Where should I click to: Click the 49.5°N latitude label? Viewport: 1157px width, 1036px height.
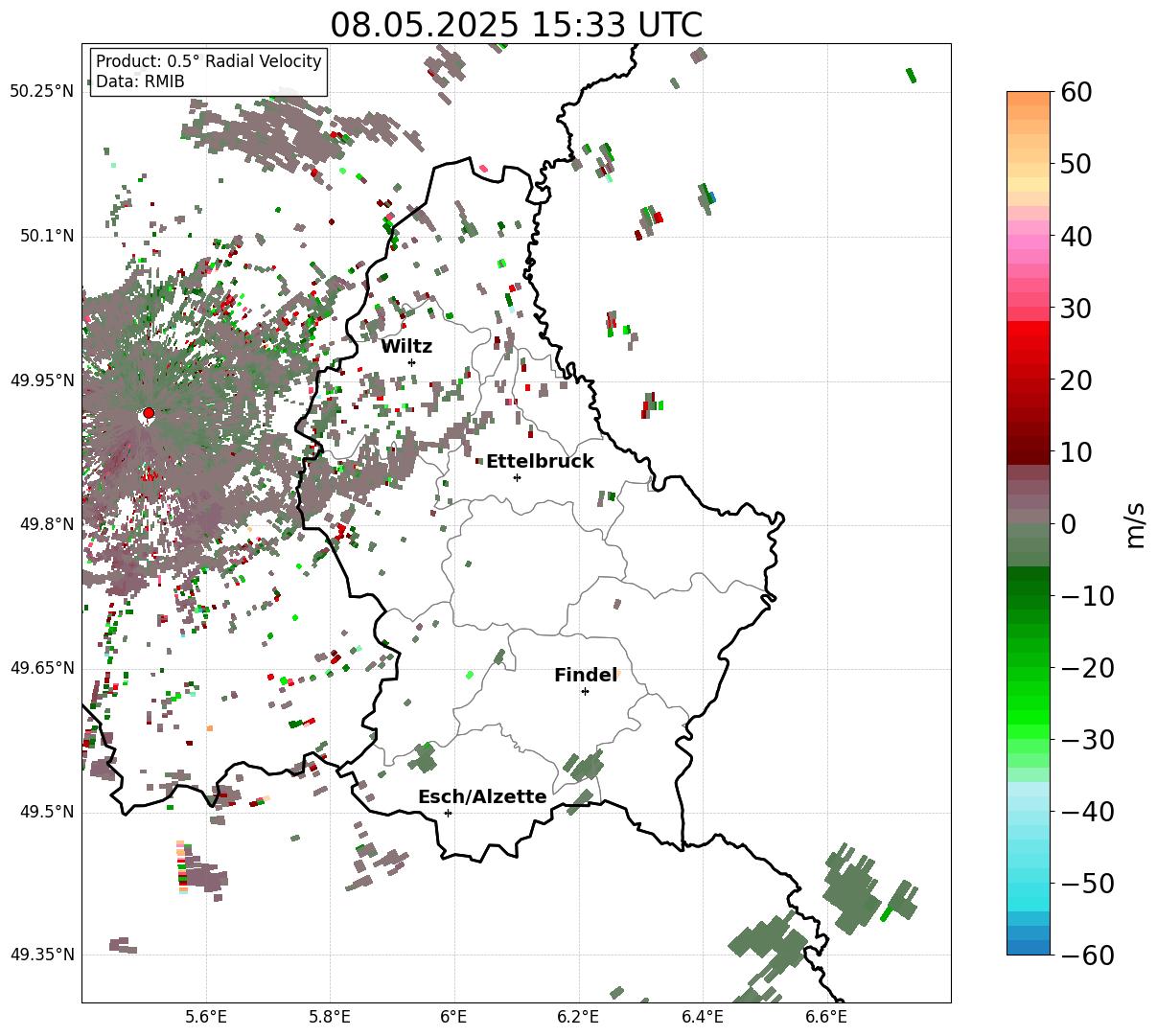47,812
